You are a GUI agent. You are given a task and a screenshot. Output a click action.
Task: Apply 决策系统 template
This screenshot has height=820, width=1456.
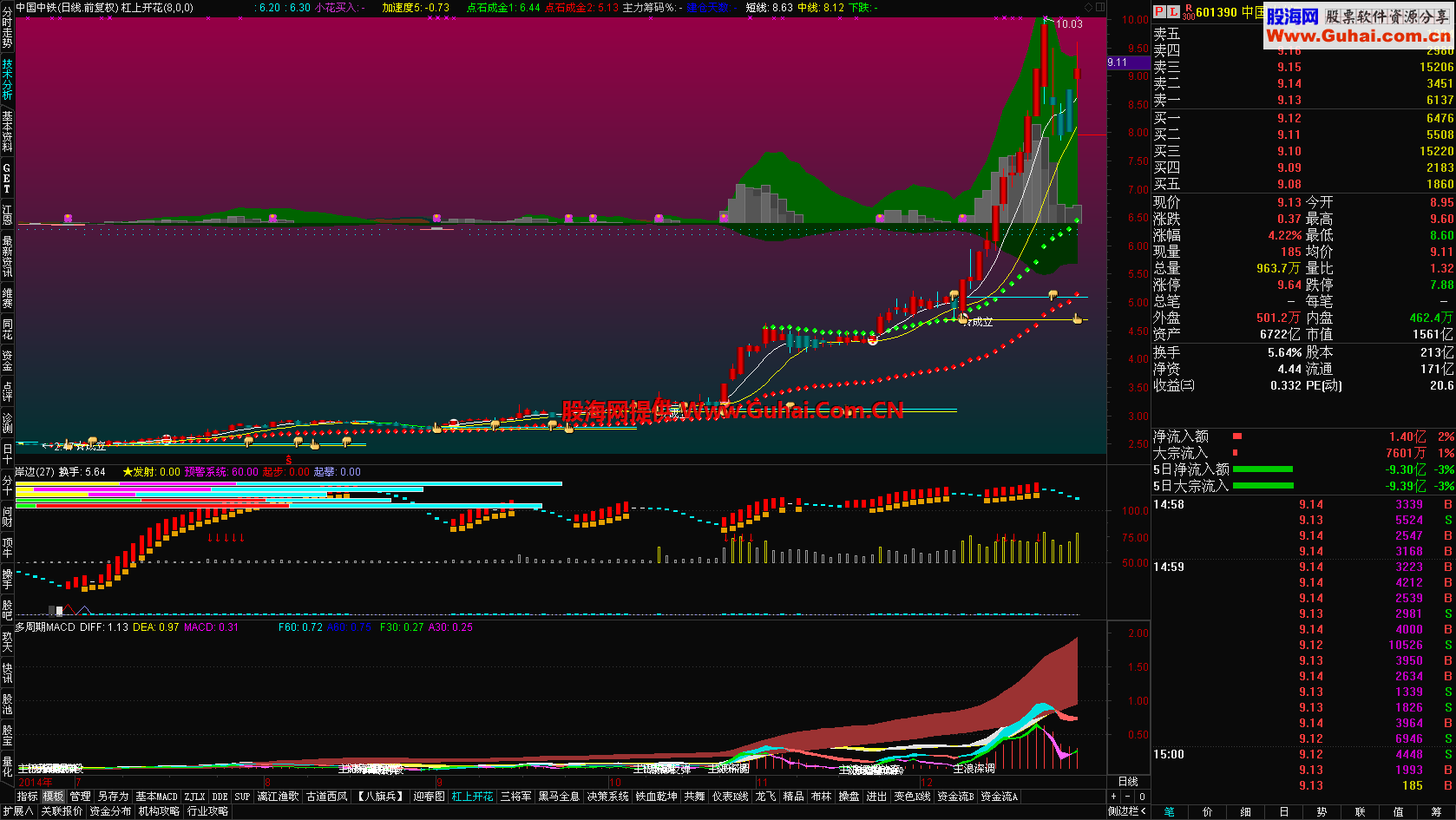[608, 797]
